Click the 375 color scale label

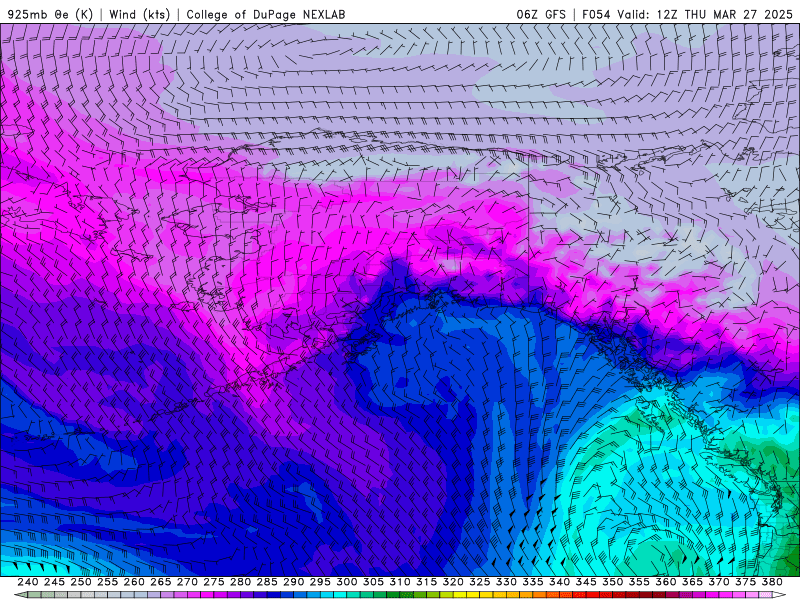[x=745, y=582]
